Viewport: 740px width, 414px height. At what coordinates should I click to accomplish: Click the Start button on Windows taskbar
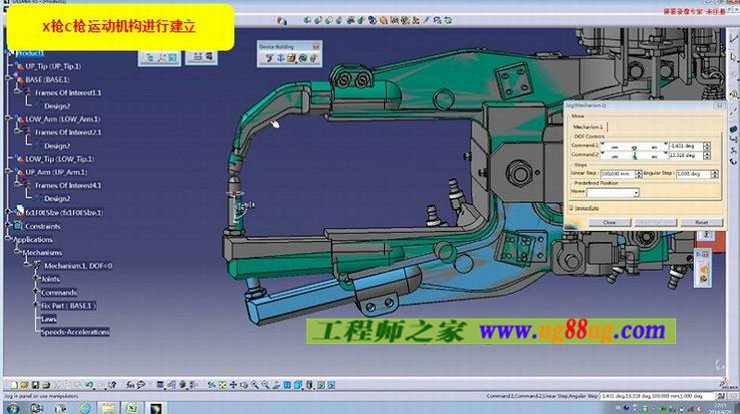tap(12, 407)
